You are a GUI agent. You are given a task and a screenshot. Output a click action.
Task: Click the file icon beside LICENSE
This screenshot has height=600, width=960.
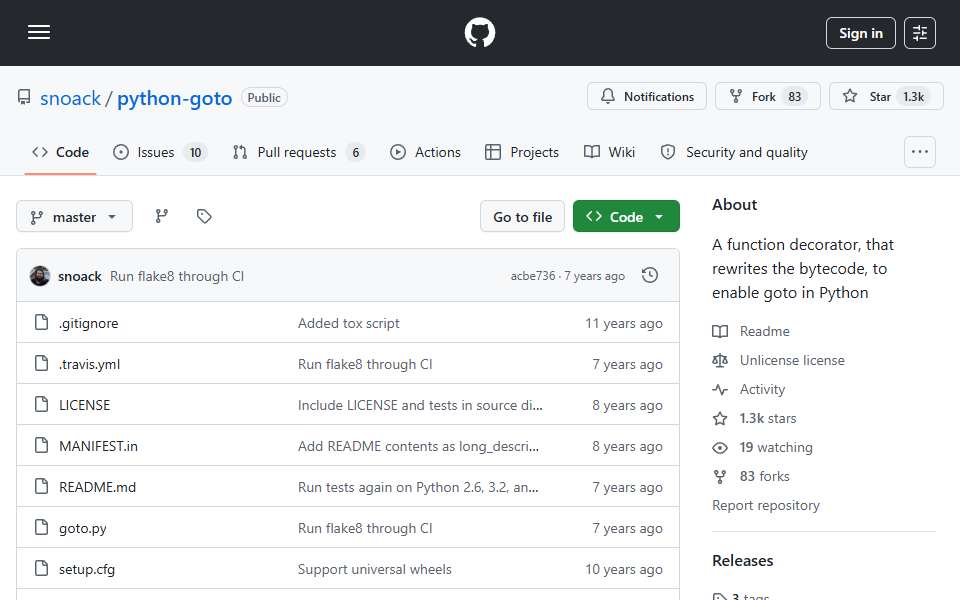pos(42,404)
